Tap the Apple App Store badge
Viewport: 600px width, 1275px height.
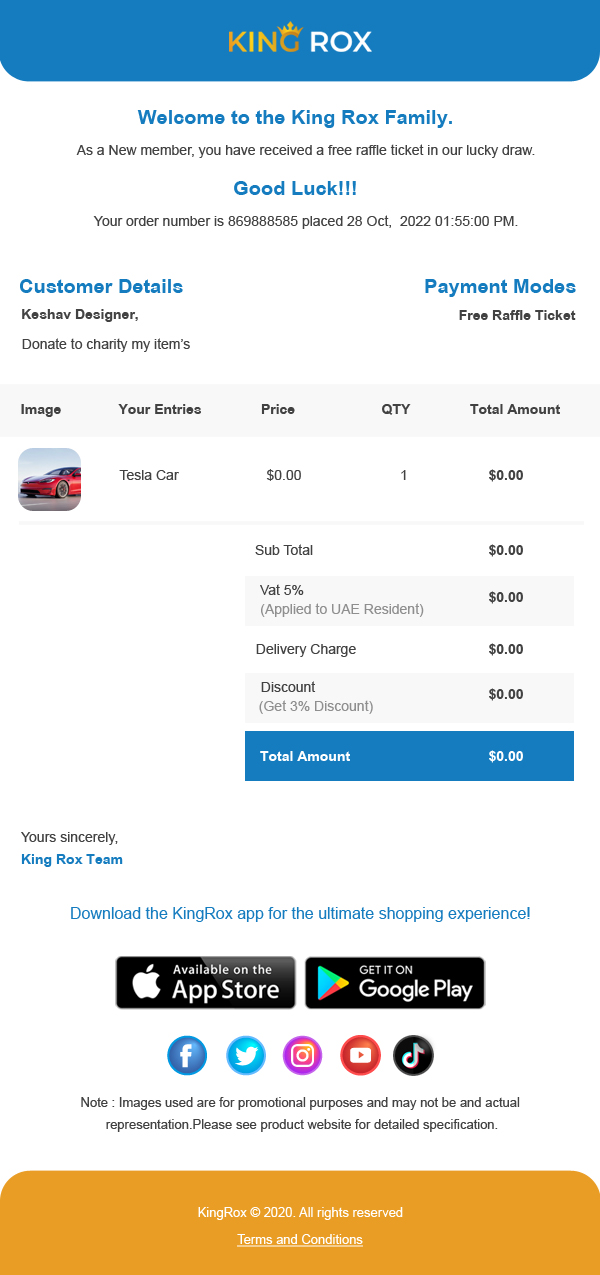tap(205, 982)
